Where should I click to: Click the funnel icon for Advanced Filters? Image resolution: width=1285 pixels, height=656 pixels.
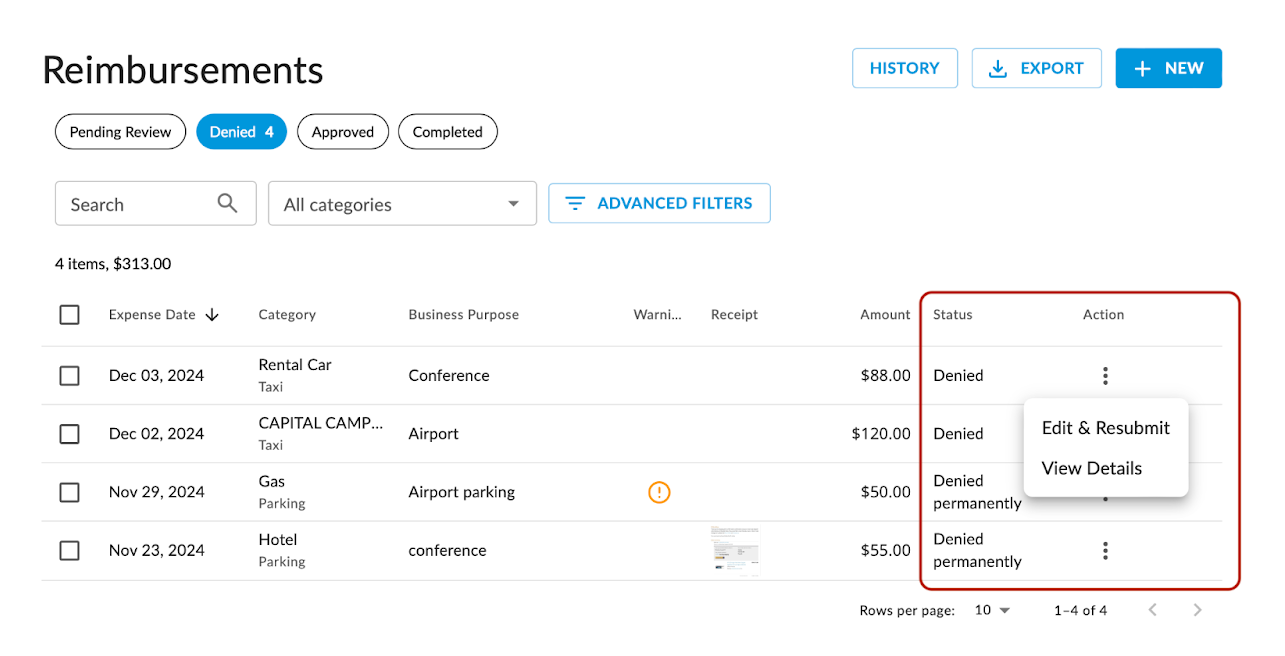click(574, 202)
